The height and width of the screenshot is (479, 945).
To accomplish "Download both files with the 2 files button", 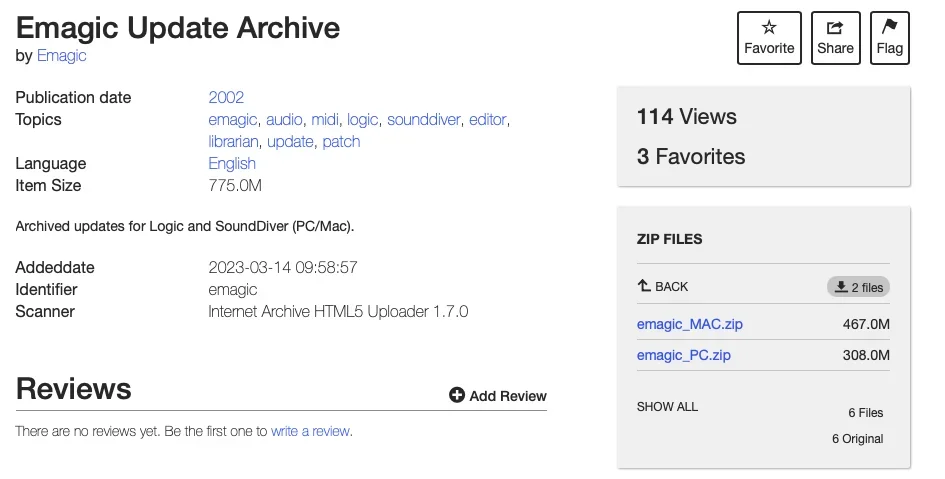I will point(858,287).
